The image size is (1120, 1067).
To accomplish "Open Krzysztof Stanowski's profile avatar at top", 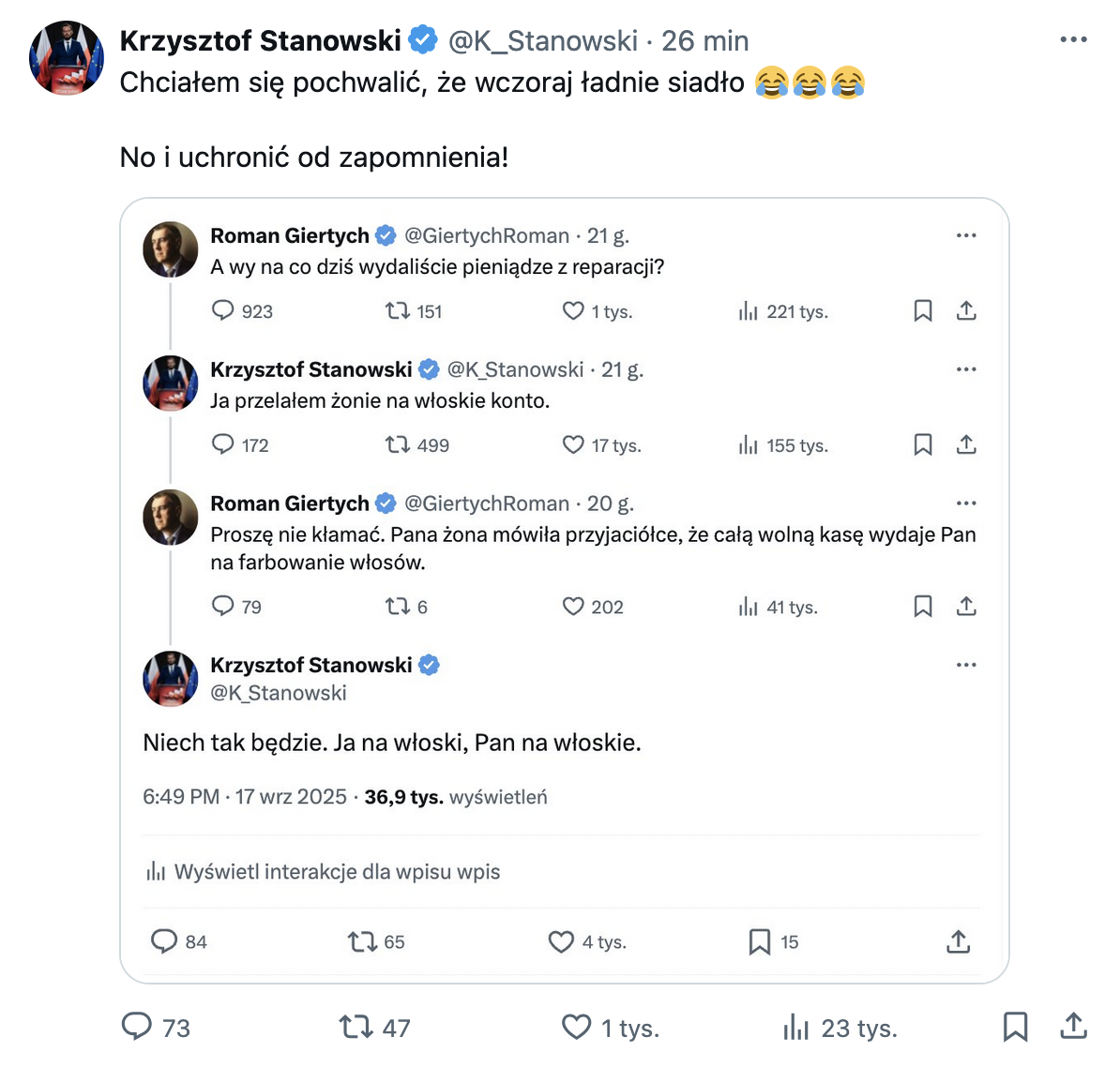I will (67, 58).
